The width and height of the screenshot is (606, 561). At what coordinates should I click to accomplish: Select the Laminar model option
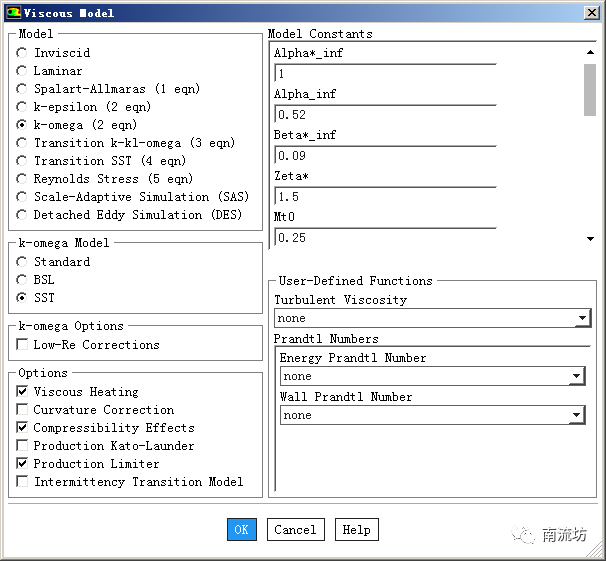click(22, 71)
